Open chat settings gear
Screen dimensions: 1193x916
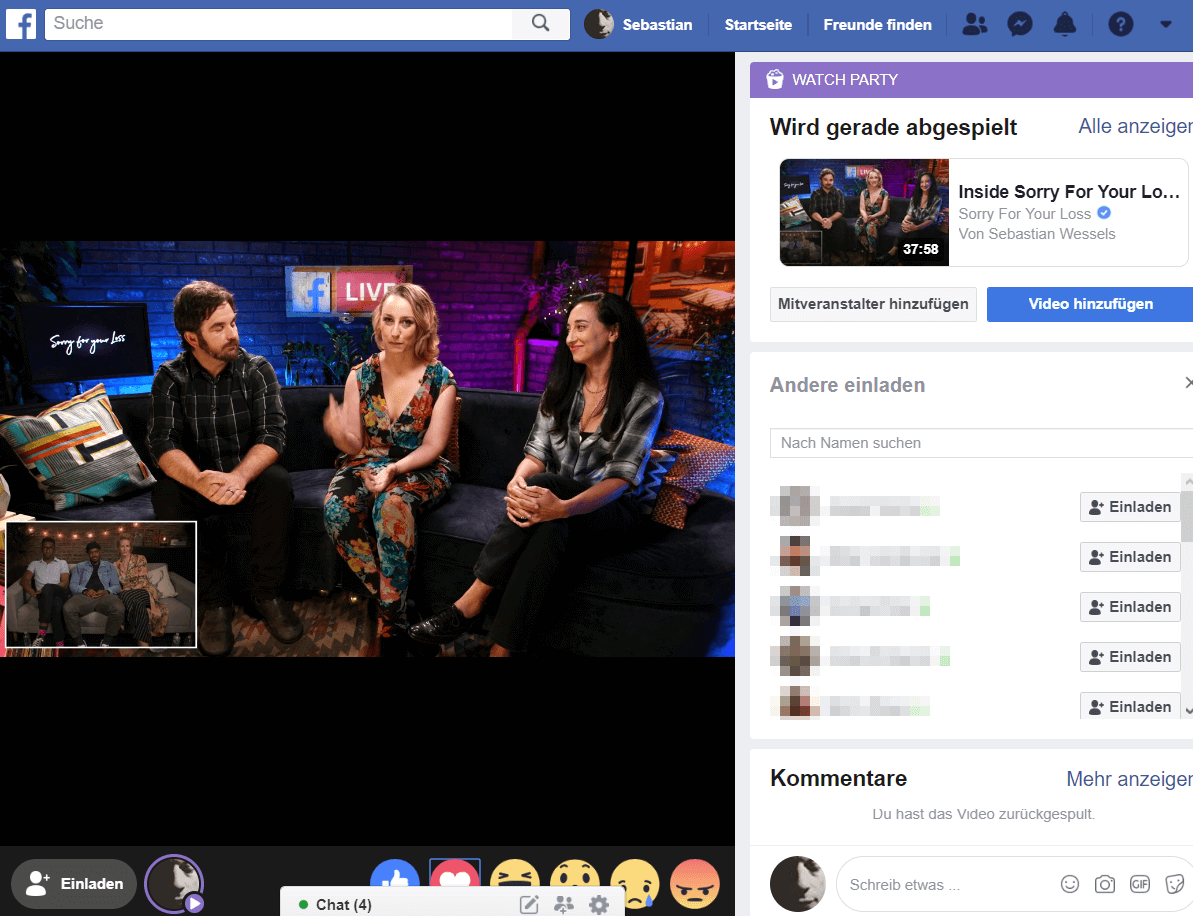click(600, 905)
